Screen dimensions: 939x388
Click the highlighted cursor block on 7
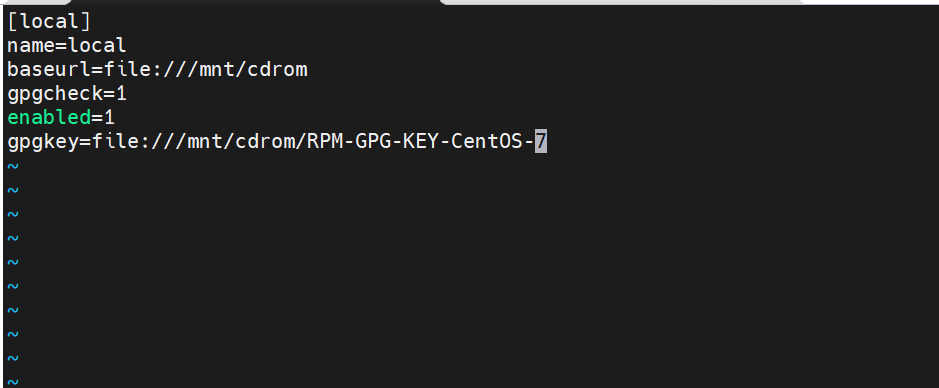(541, 141)
